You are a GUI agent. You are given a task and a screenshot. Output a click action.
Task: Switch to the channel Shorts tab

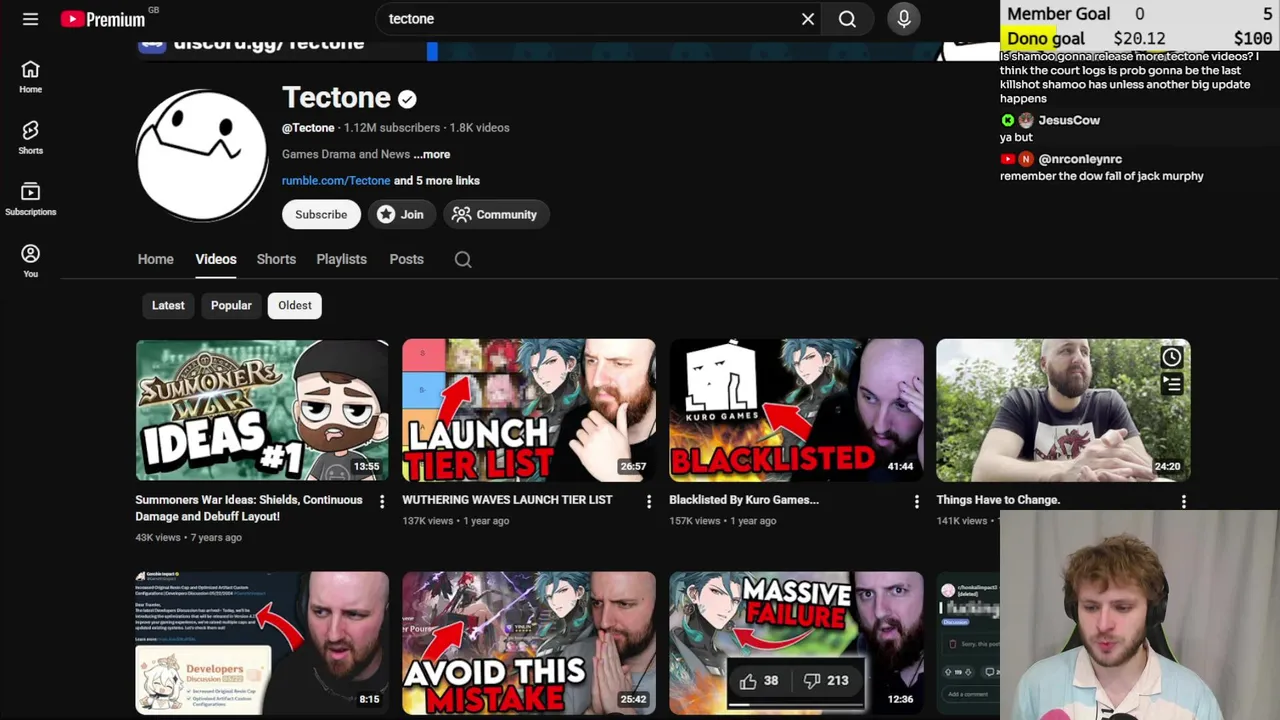point(276,259)
